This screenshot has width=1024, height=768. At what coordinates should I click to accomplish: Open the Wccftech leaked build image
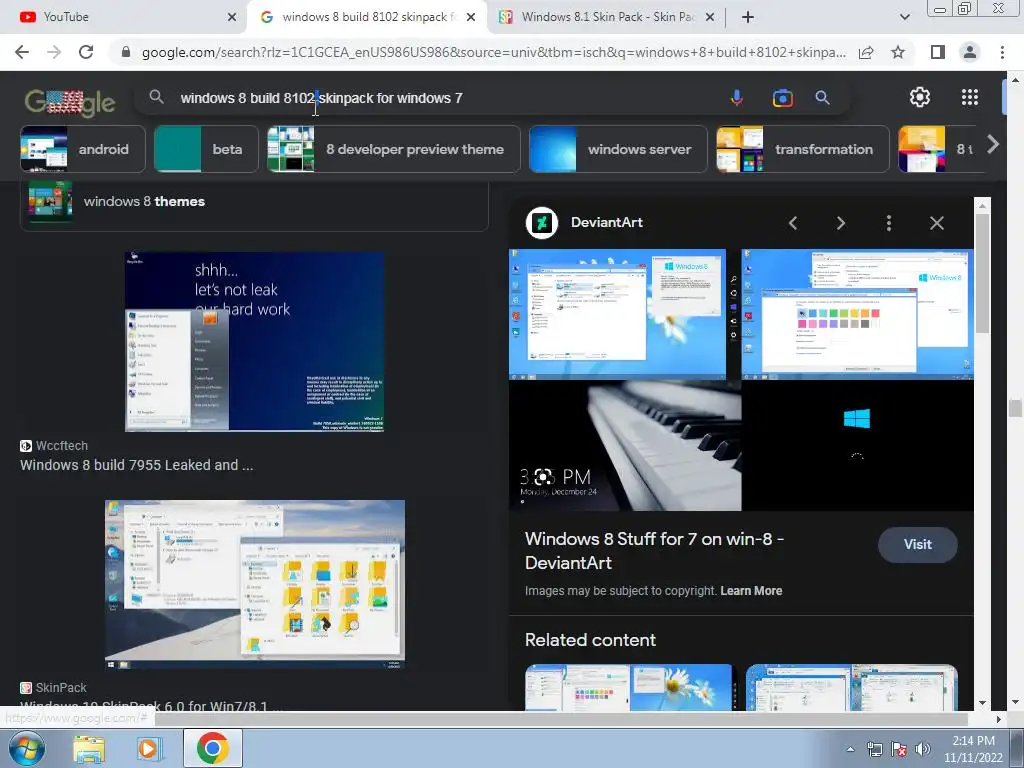(x=255, y=342)
